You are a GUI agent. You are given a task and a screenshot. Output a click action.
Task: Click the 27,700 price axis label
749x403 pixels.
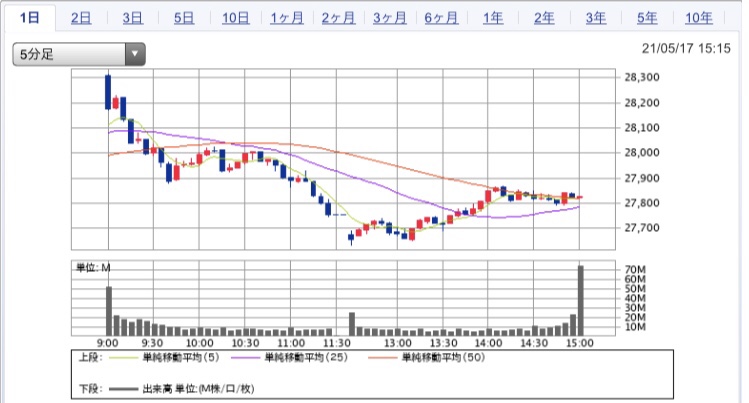point(642,228)
